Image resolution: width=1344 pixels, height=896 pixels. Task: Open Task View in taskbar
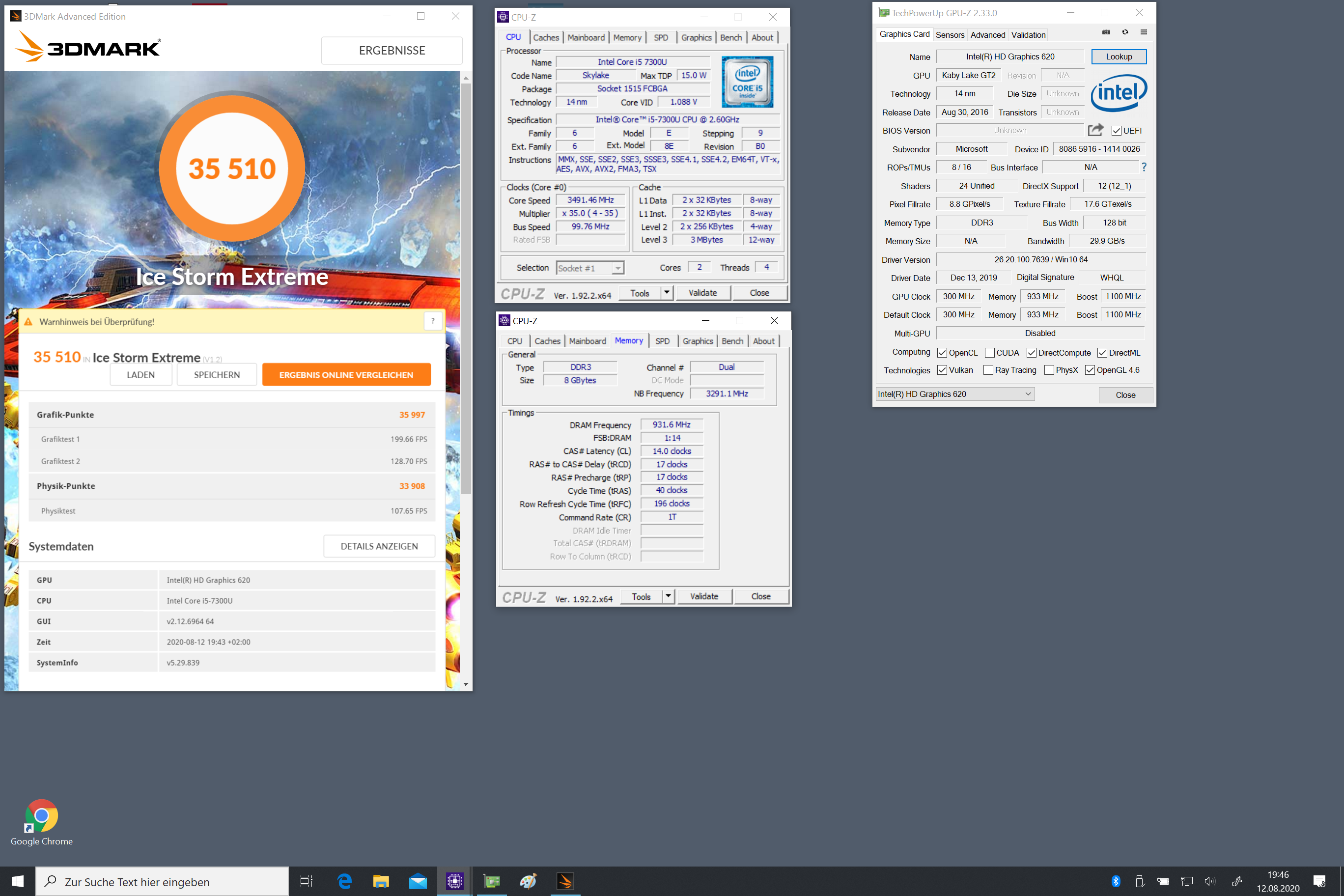coord(307,881)
